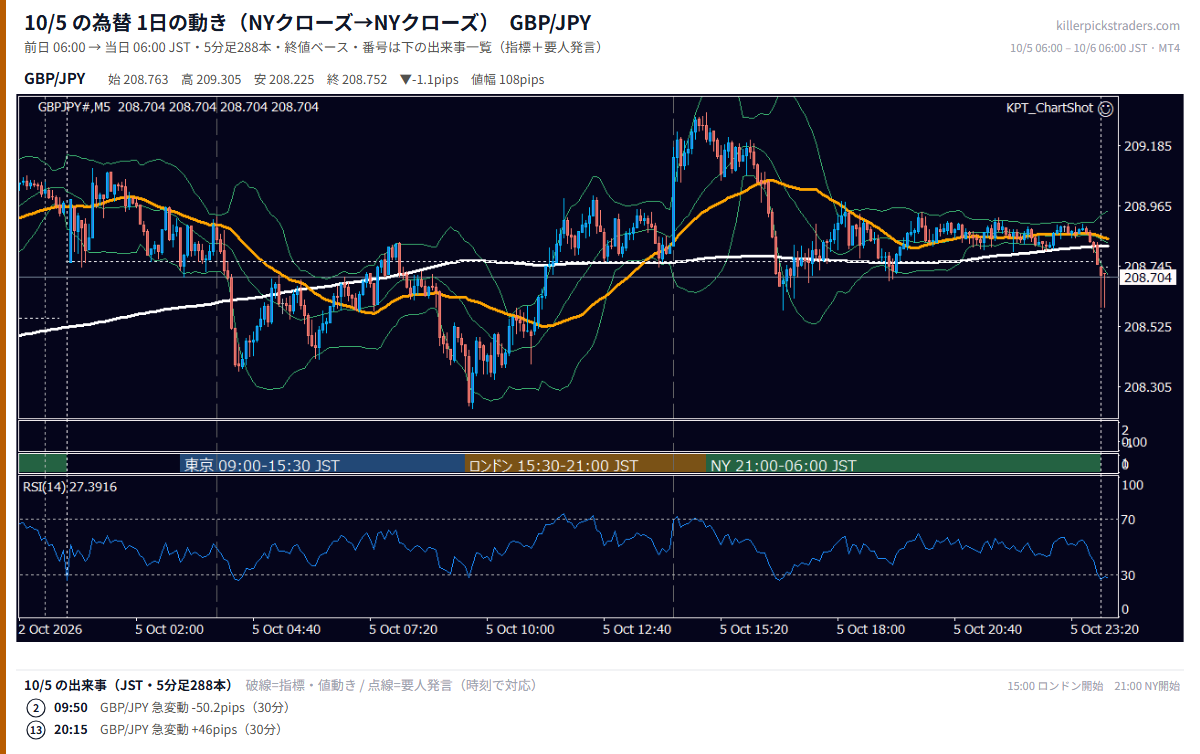Click the 2 Oct 2026 date label

tap(50, 629)
